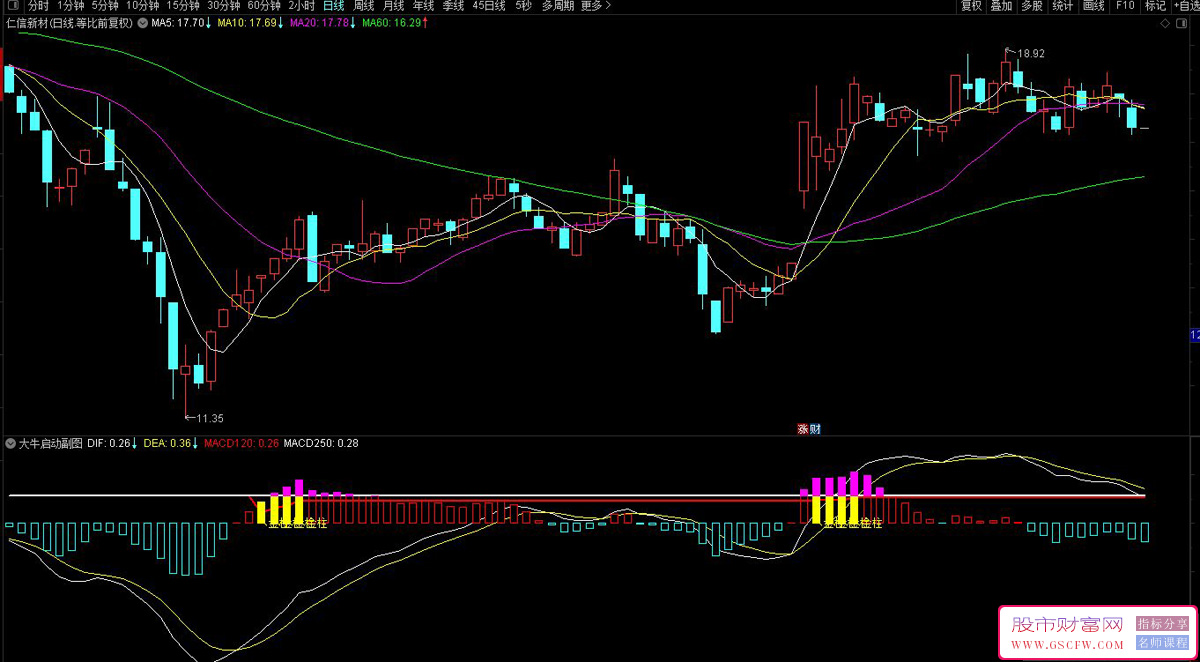Image resolution: width=1200 pixels, height=662 pixels.
Task: Click the MACD250: 0.28 value
Action: coord(321,442)
